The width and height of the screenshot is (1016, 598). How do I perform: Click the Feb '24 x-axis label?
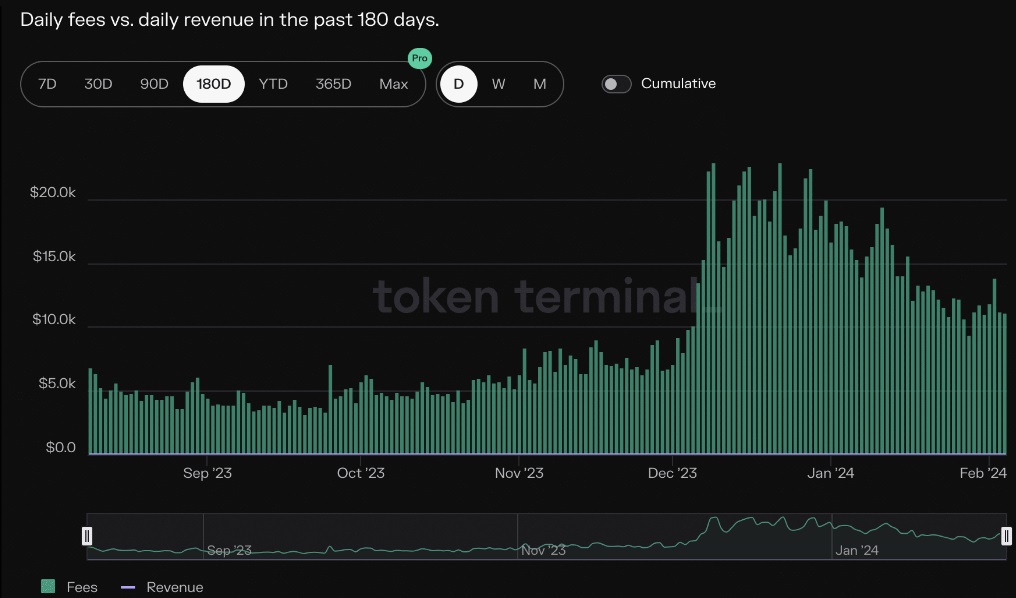[983, 473]
